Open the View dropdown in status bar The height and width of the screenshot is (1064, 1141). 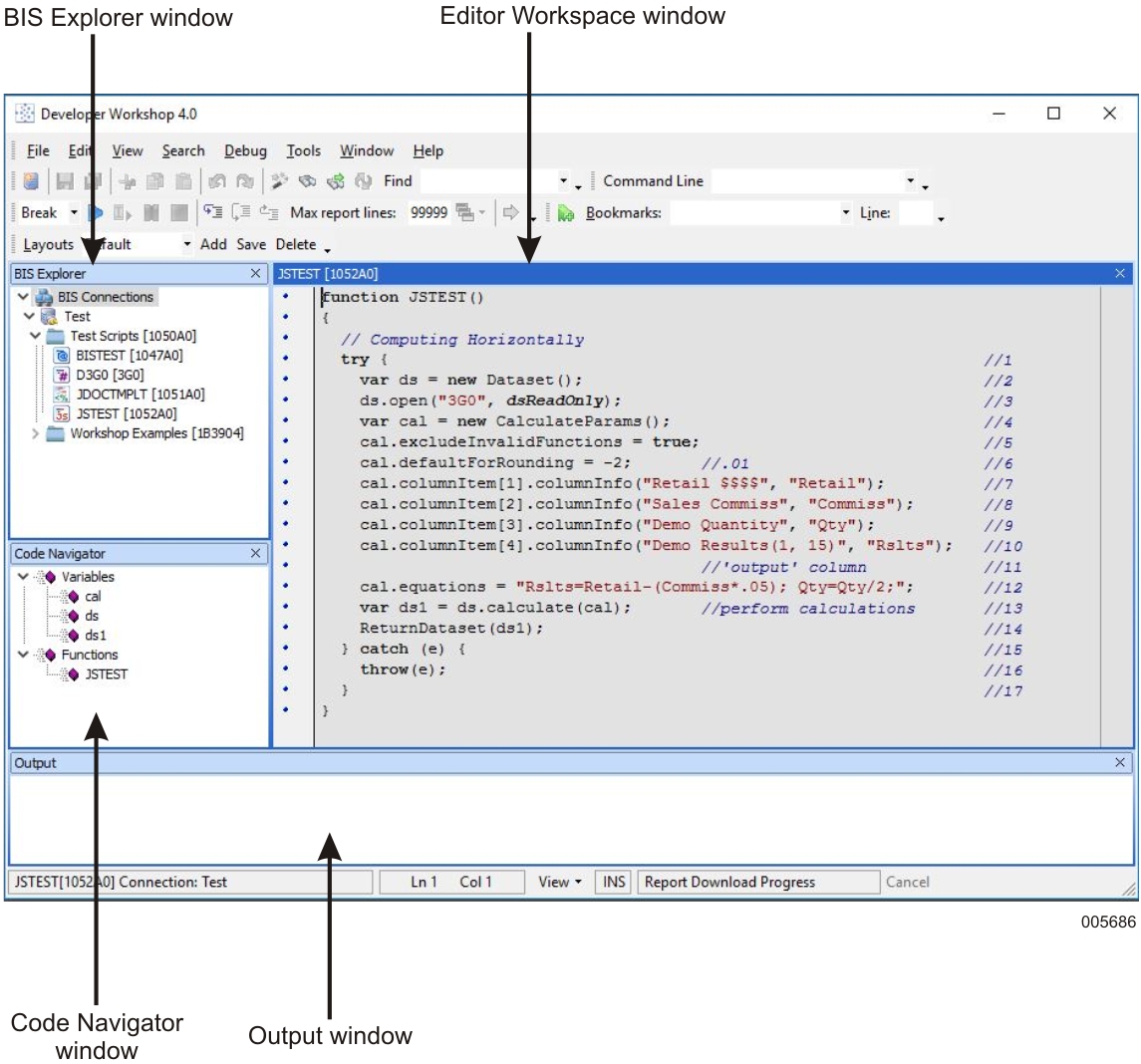click(560, 882)
